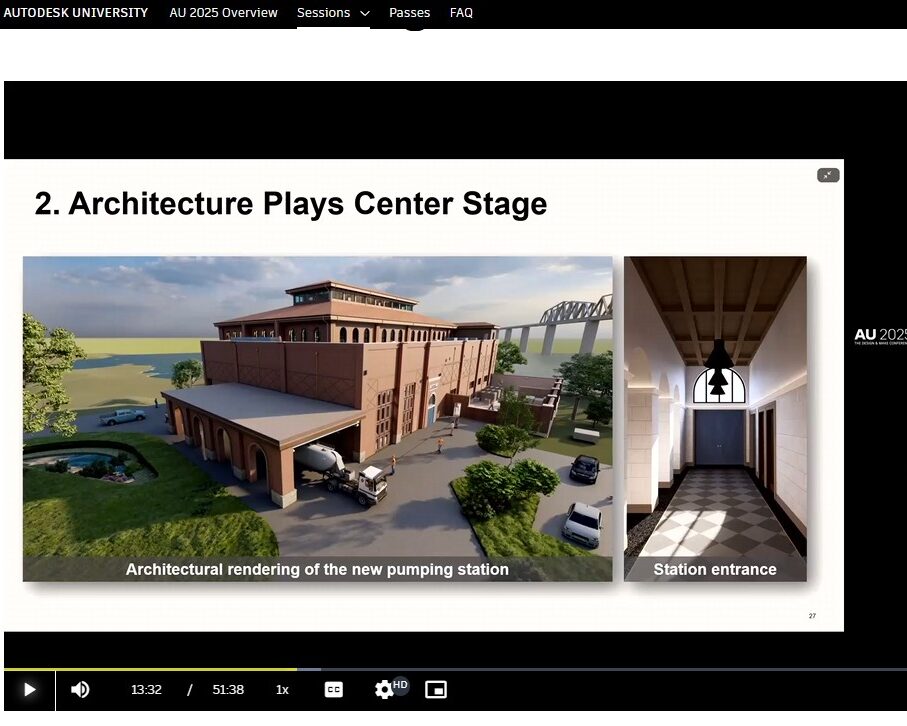907x726 pixels.
Task: Go to the AU 2025 Overview page
Action: pyautogui.click(x=223, y=13)
